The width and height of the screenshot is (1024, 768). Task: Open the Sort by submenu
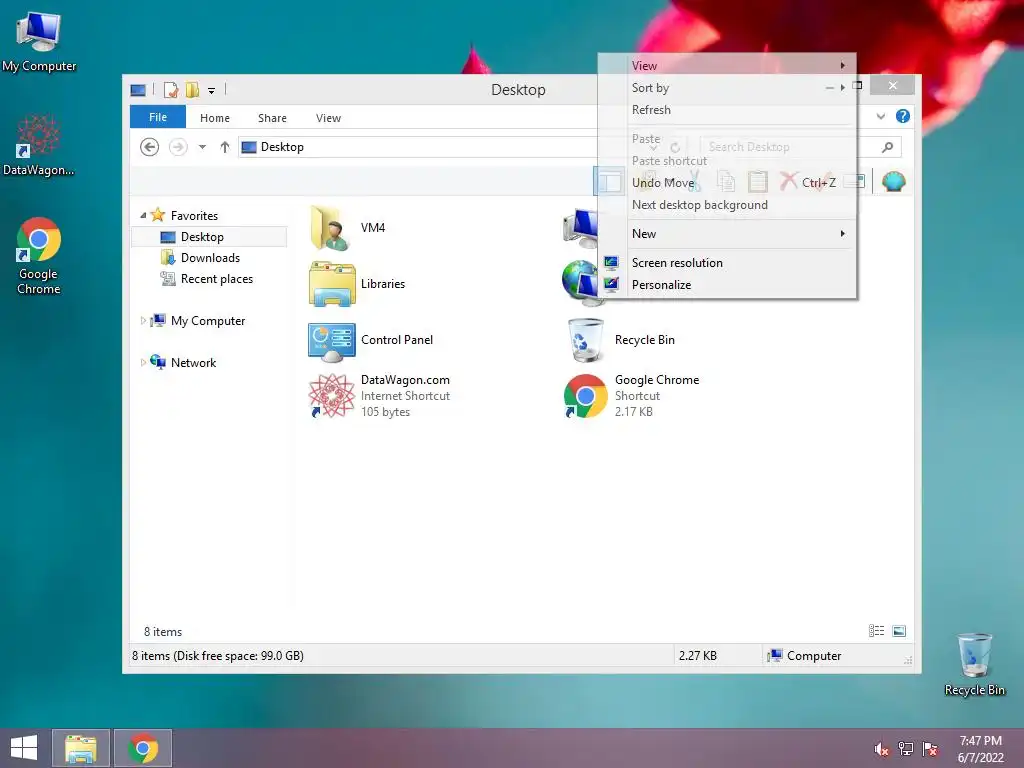pos(727,88)
